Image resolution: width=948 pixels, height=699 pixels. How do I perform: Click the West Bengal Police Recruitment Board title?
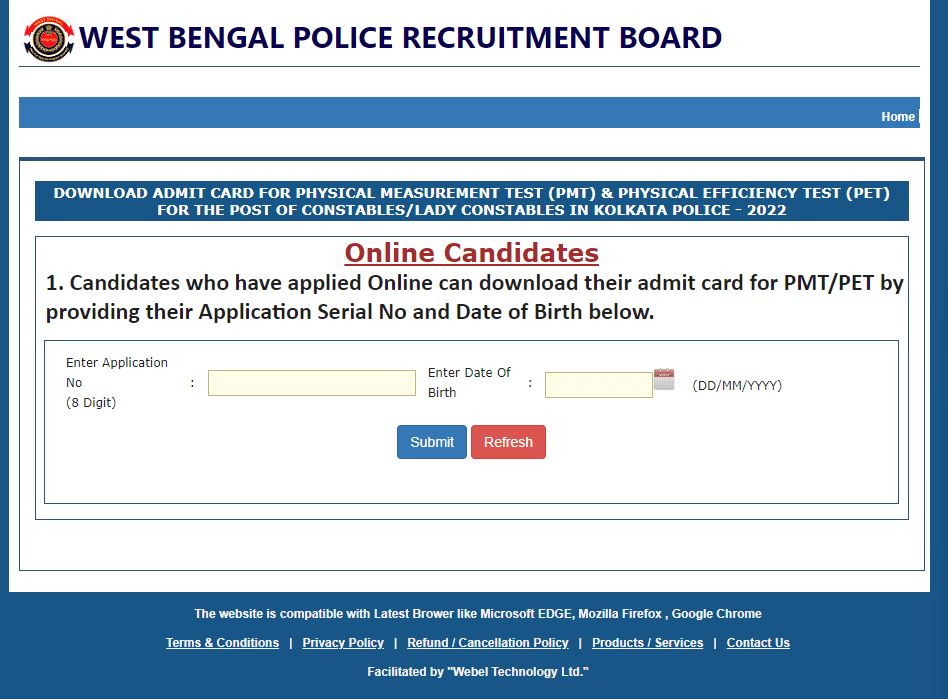click(x=400, y=38)
